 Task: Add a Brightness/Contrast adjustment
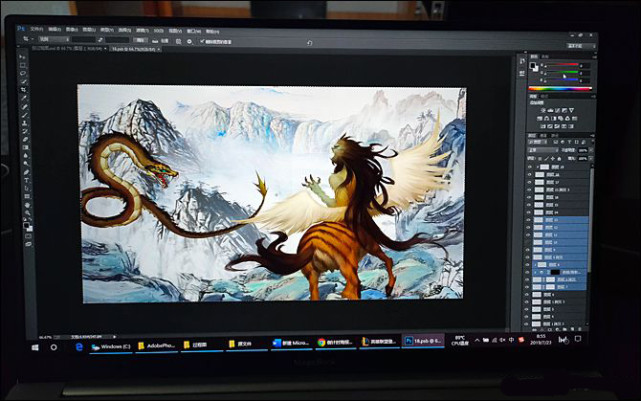click(543, 110)
